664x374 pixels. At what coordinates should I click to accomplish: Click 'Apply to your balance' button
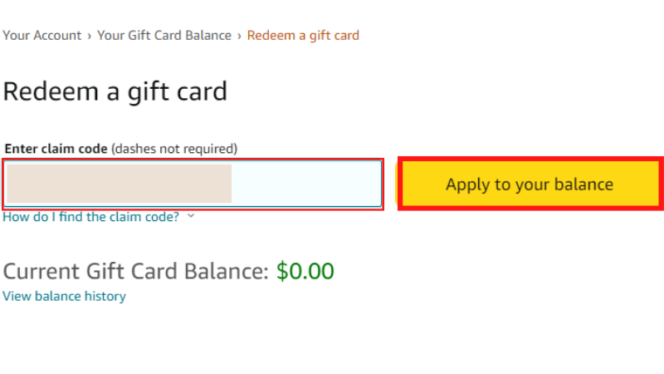click(x=530, y=184)
